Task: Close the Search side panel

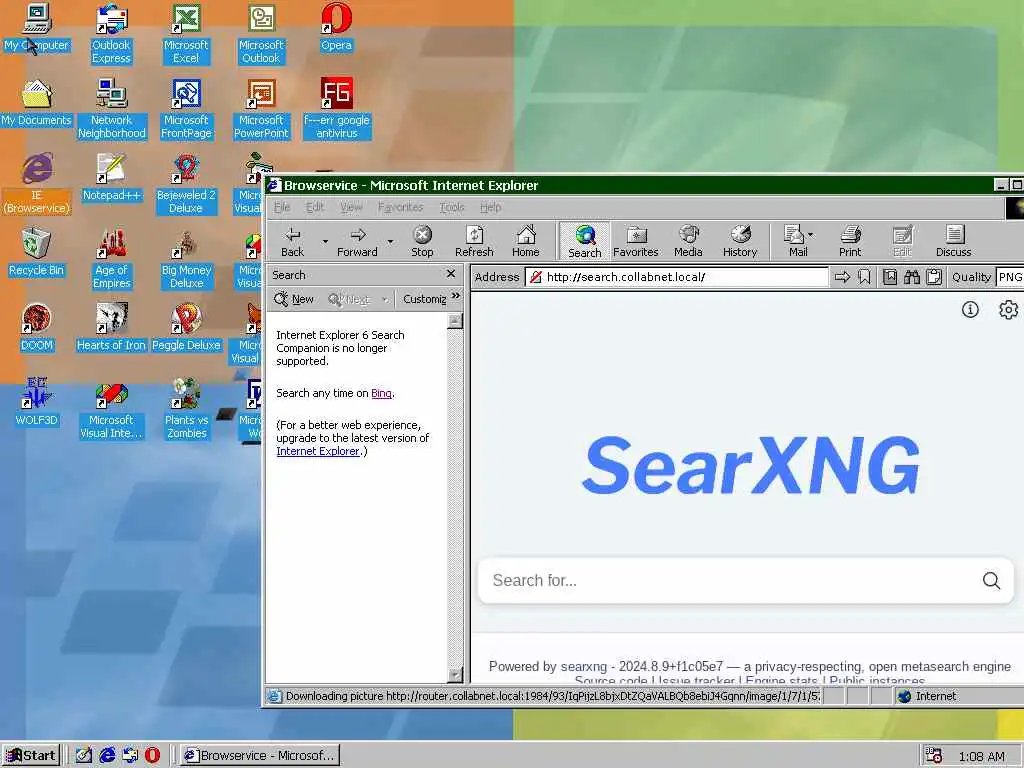Action: point(451,274)
